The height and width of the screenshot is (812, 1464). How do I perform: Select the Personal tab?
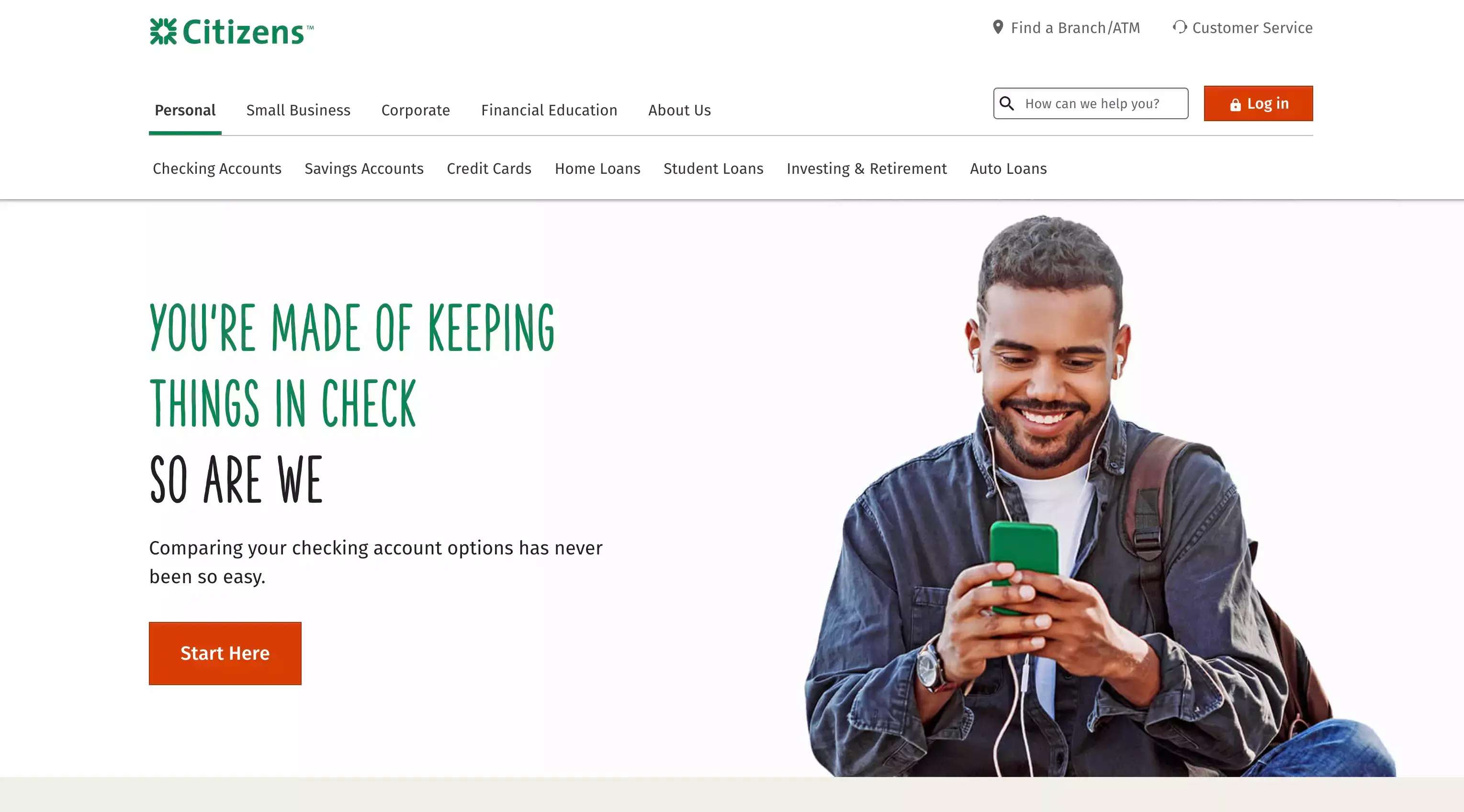pos(185,110)
